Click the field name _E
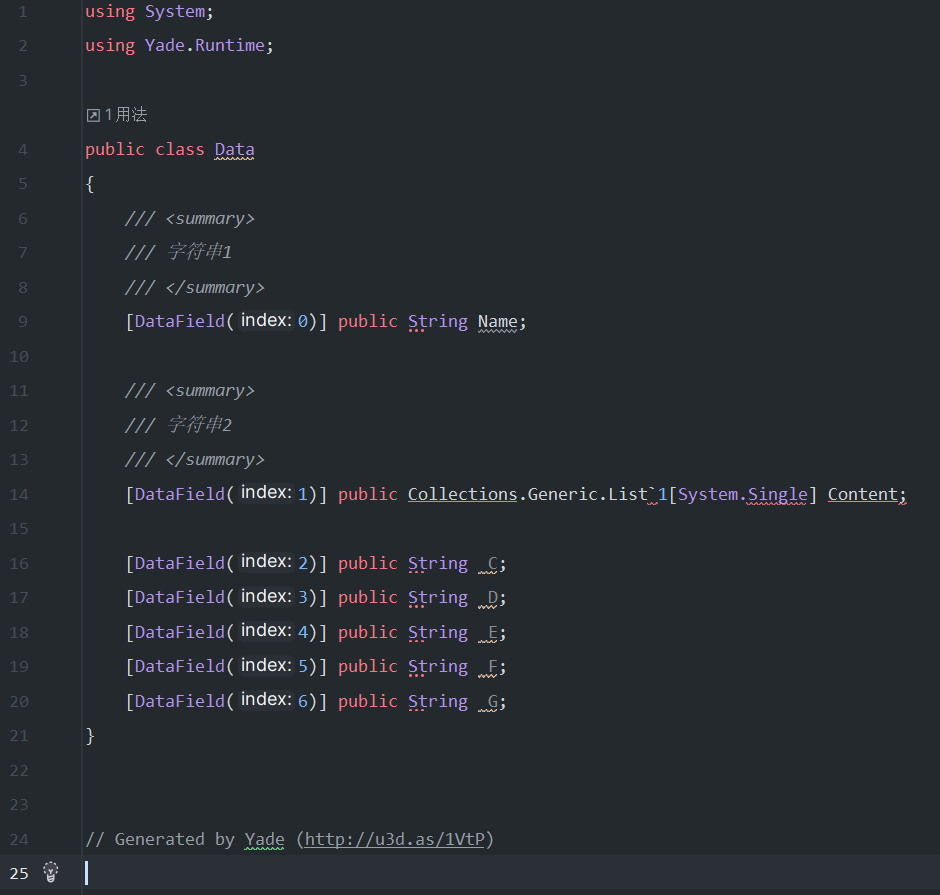940x895 pixels. click(x=487, y=632)
